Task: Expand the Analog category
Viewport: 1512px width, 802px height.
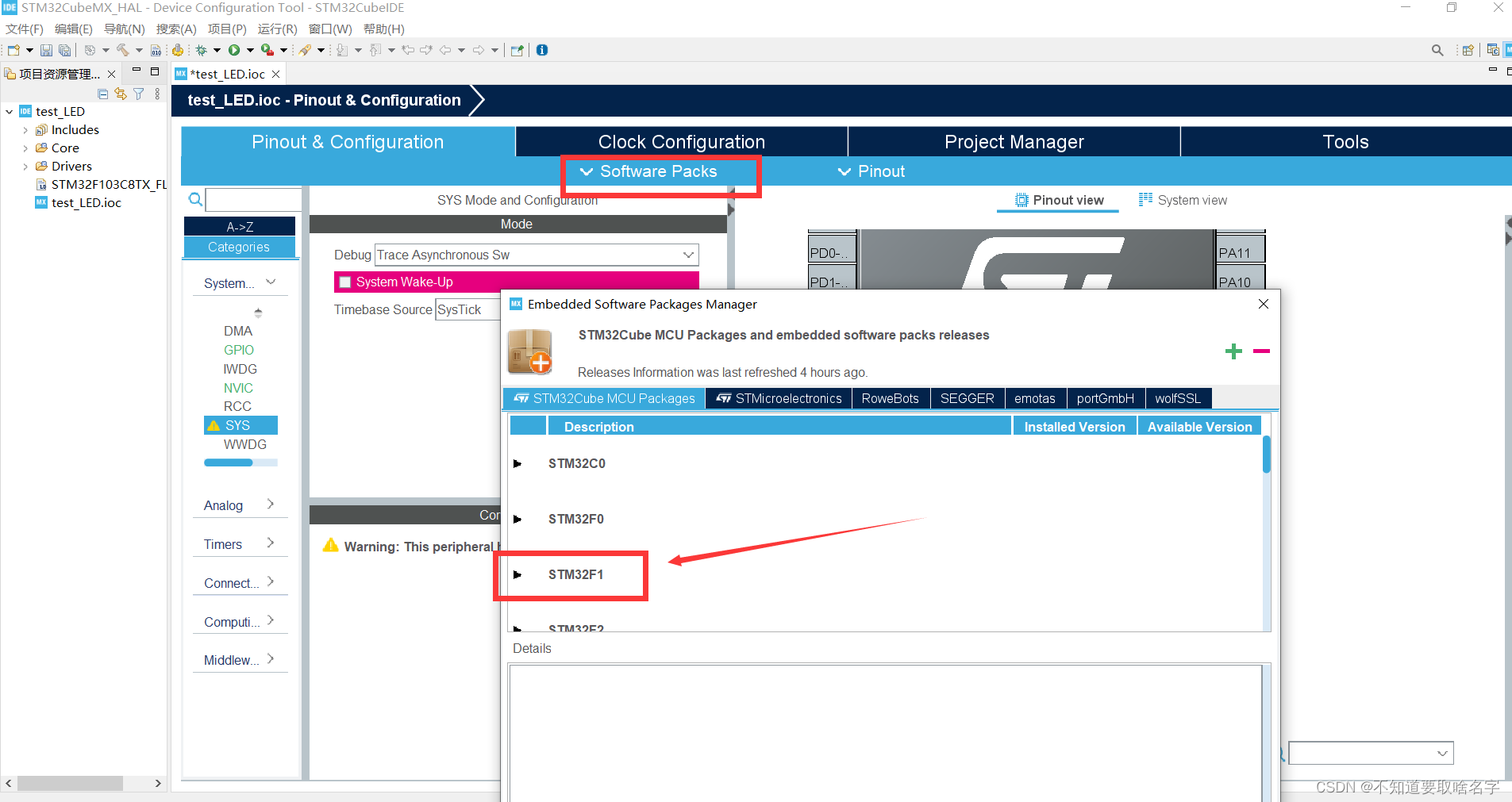Action: [271, 505]
